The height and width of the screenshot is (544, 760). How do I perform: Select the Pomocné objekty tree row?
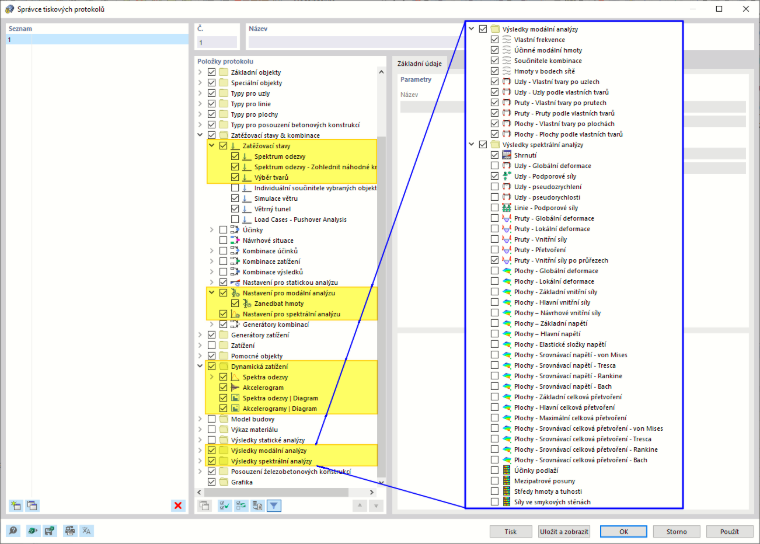[x=257, y=356]
